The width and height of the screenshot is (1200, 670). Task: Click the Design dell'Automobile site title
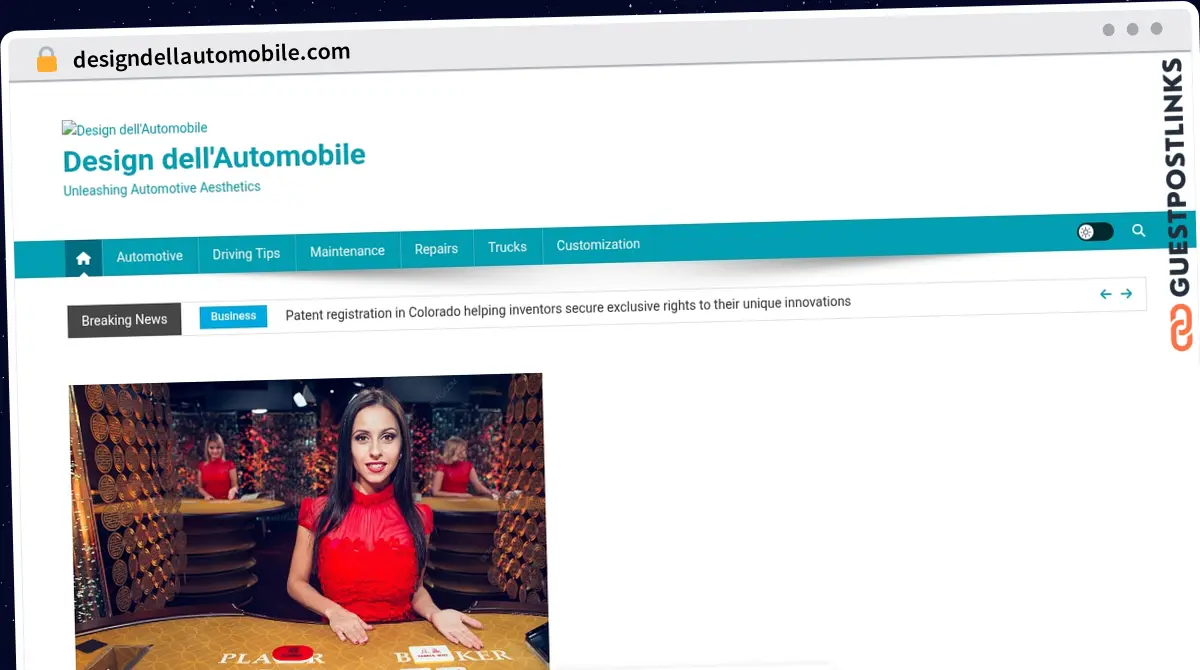pos(214,158)
